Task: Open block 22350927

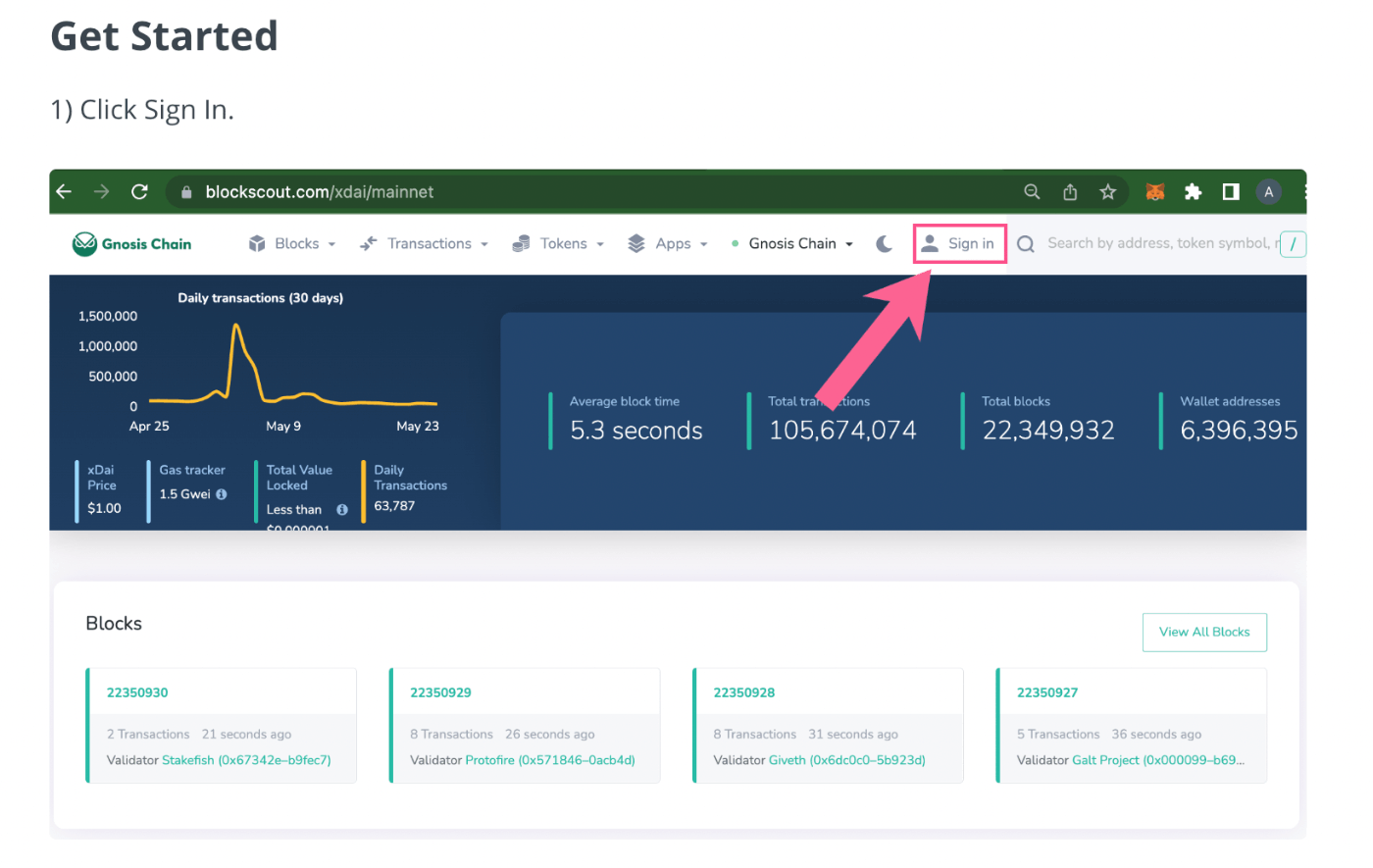Action: (x=1047, y=693)
